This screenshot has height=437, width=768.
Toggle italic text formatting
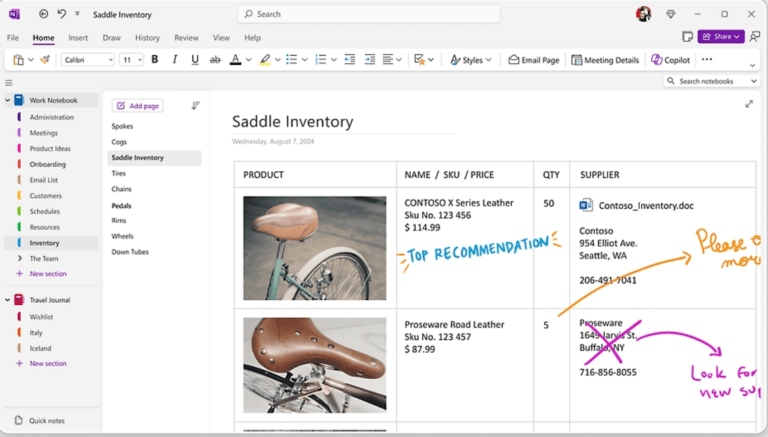pyautogui.click(x=174, y=60)
